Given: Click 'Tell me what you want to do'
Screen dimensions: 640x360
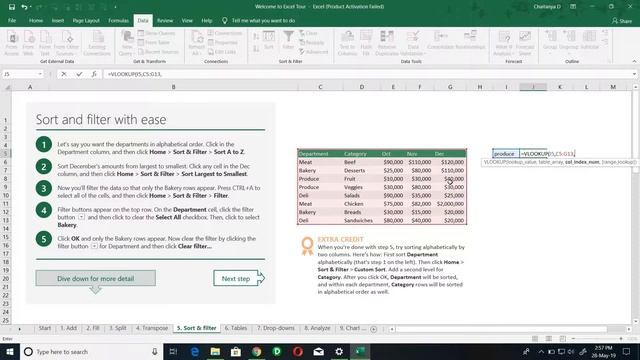Looking at the screenshot, I should [x=263, y=20].
